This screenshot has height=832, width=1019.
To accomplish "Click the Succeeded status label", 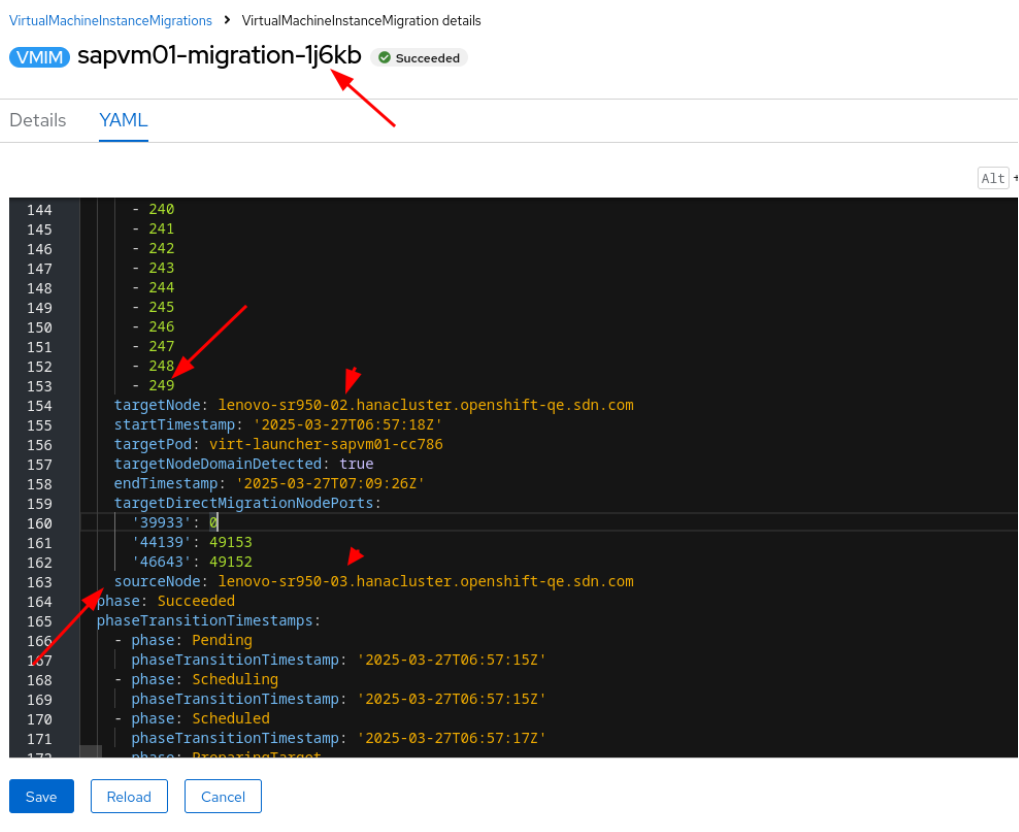I will 419,58.
